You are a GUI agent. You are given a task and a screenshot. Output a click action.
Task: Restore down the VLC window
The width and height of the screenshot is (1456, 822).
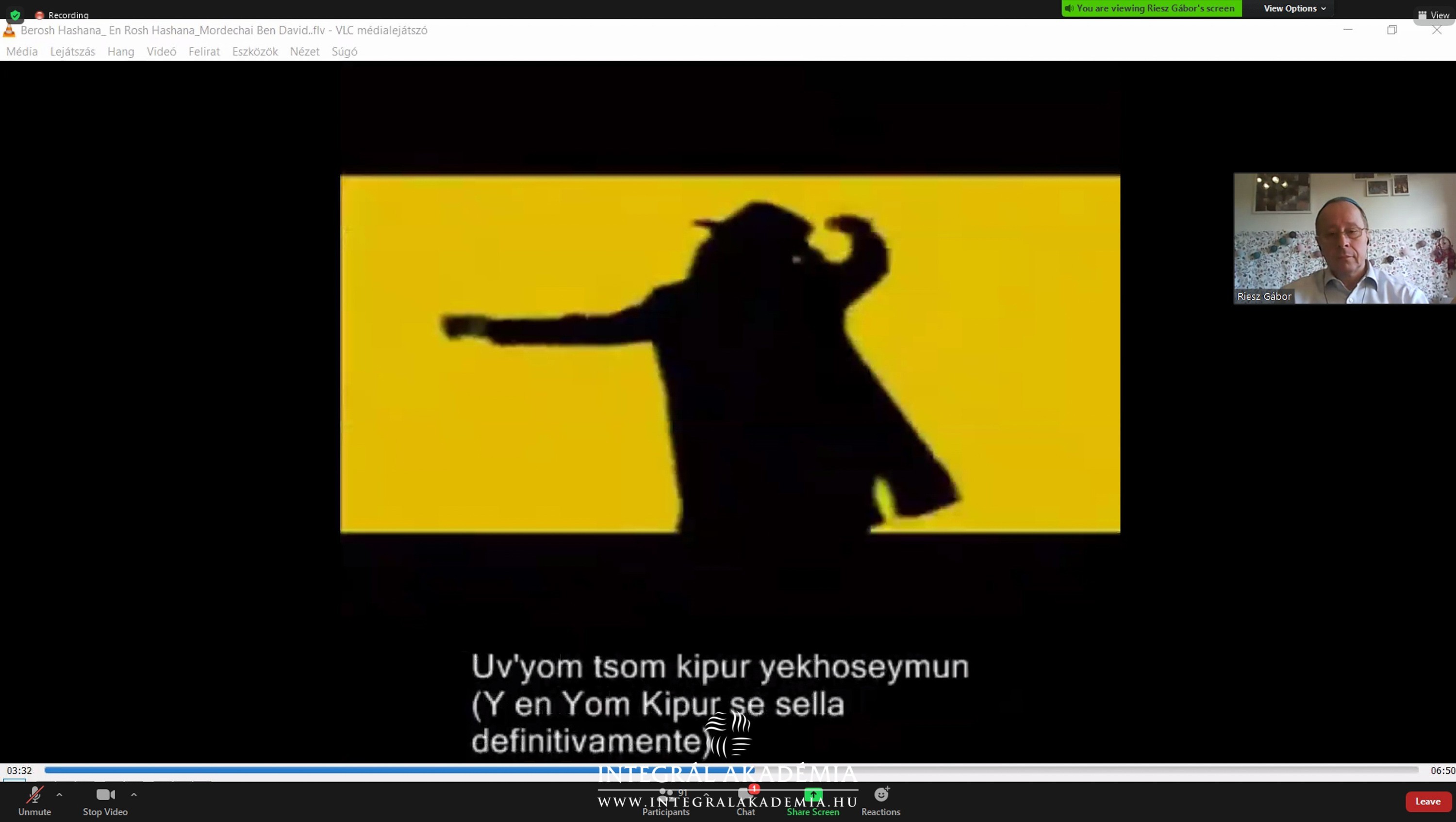point(1391,30)
